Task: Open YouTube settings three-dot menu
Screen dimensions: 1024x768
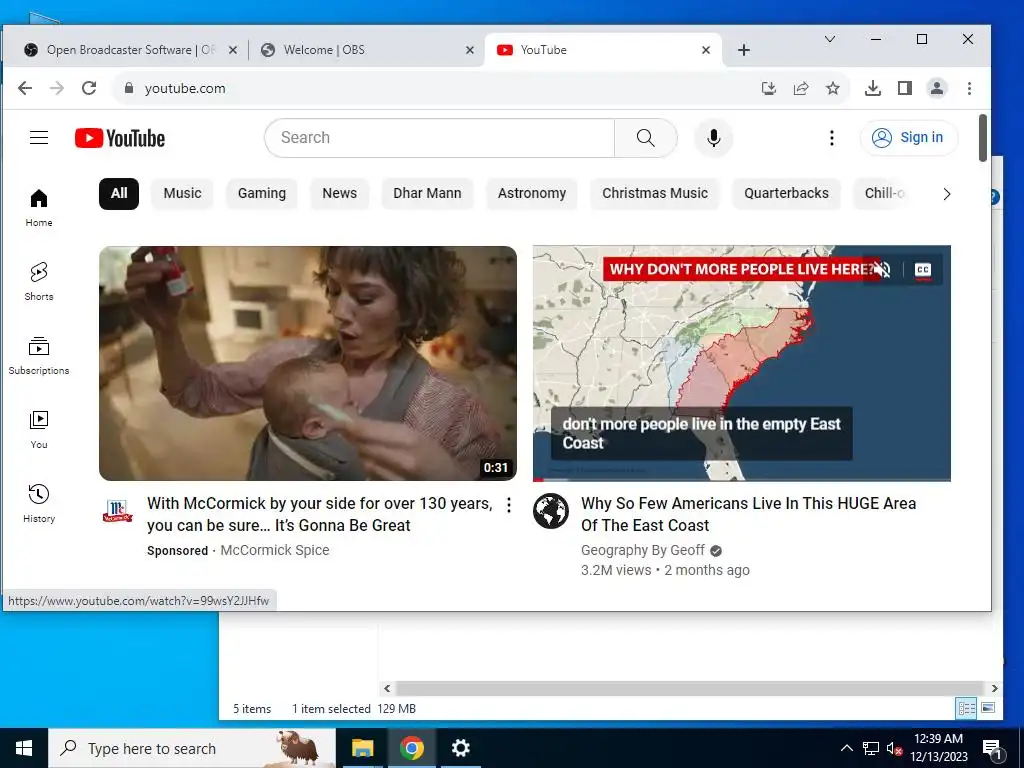Action: [831, 138]
